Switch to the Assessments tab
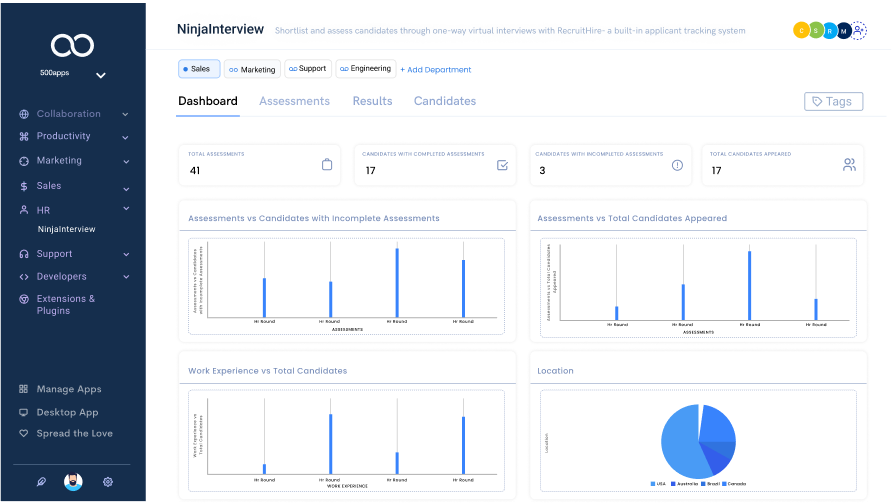This screenshot has width=892, height=504. [294, 101]
